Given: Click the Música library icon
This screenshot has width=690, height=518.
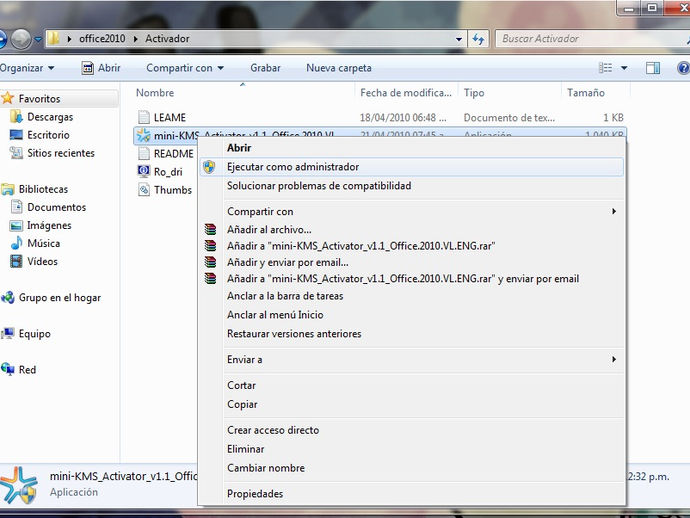Looking at the screenshot, I should (16, 243).
